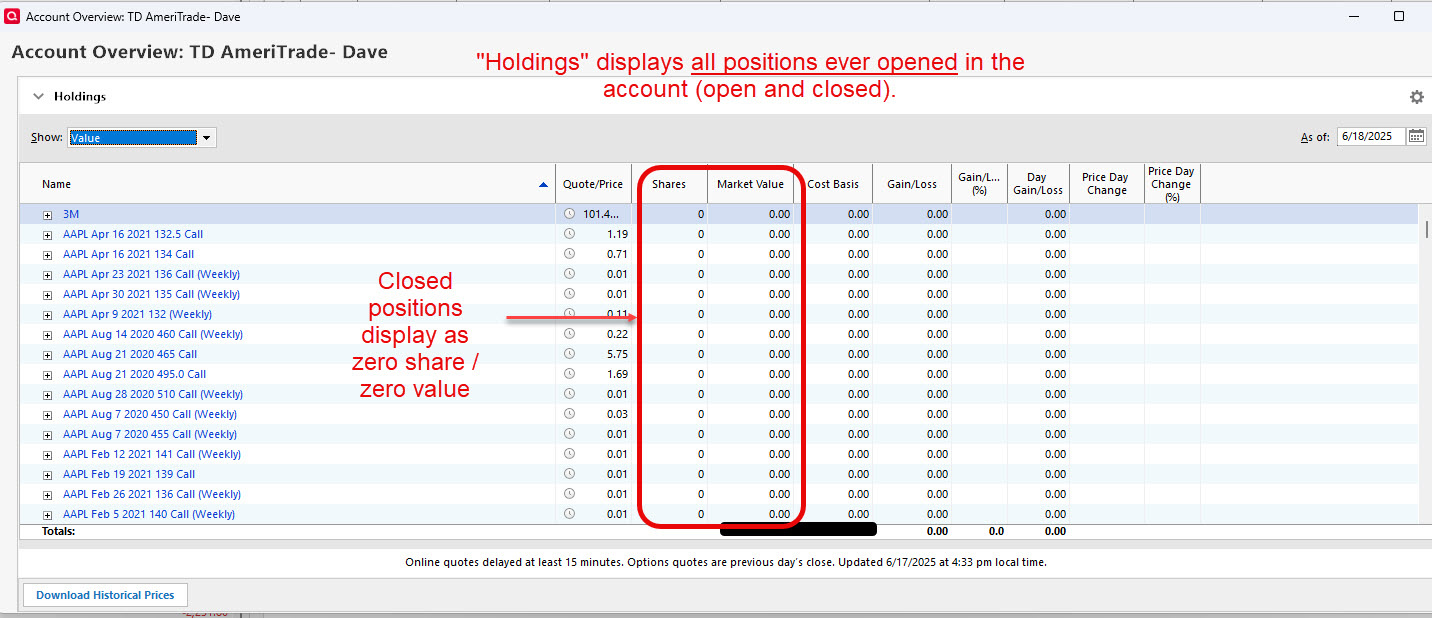Click quote clock icon for AAPL Apr 23 2021 136 Call
This screenshot has width=1432, height=618.
(x=570, y=274)
